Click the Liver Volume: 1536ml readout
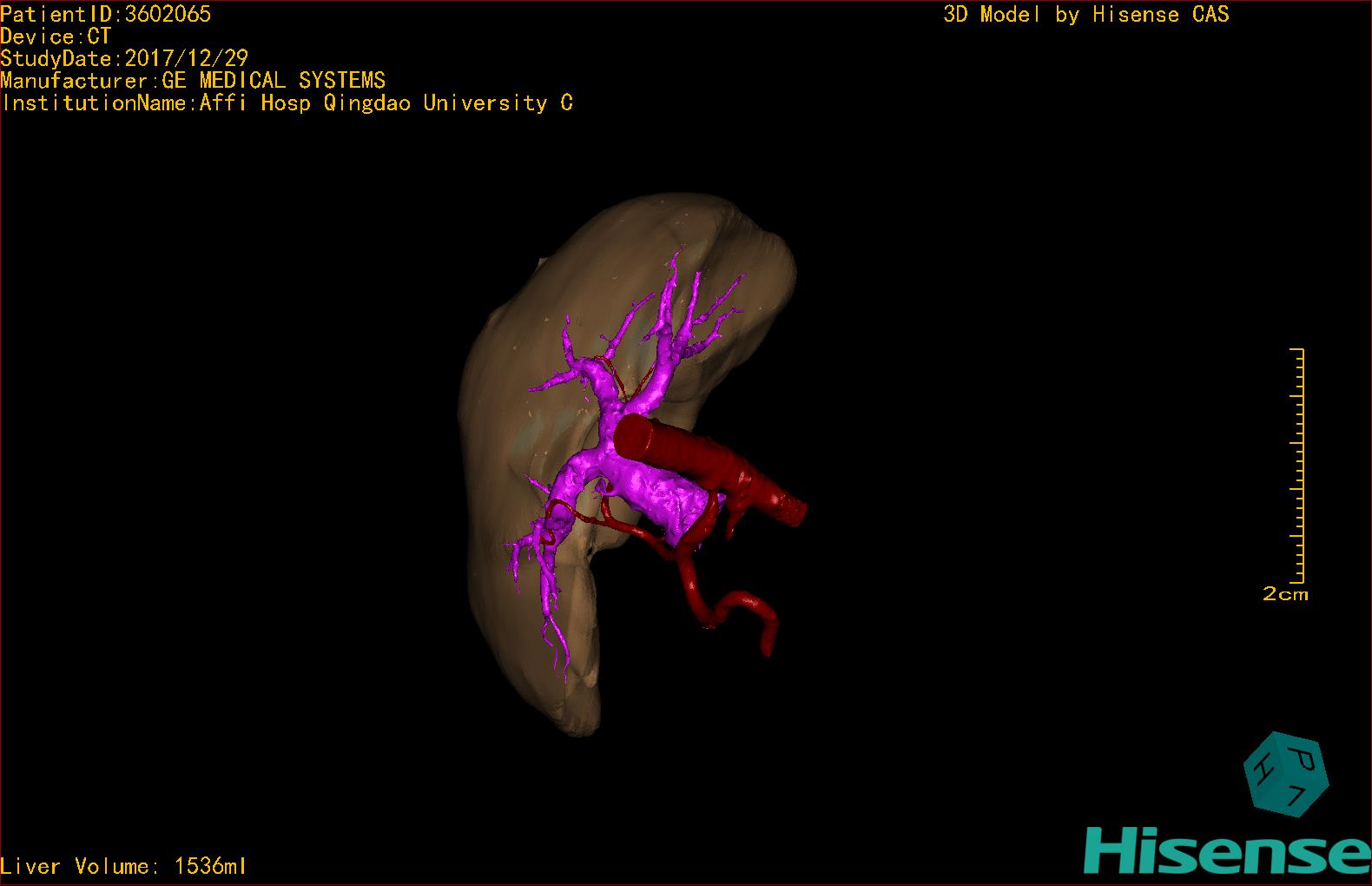Screen dimensions: 1372x886 point(123,866)
